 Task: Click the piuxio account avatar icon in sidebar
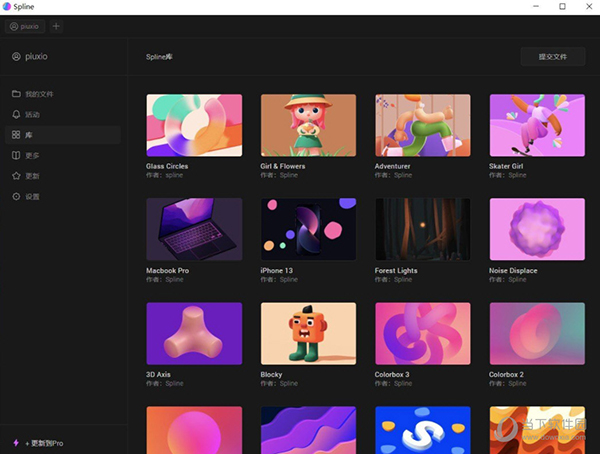click(x=16, y=57)
